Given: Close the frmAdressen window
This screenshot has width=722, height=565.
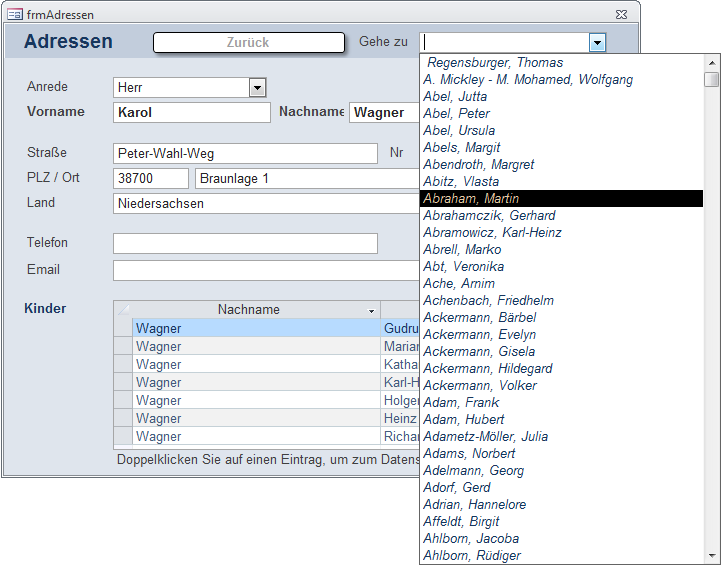Looking at the screenshot, I should coord(621,15).
